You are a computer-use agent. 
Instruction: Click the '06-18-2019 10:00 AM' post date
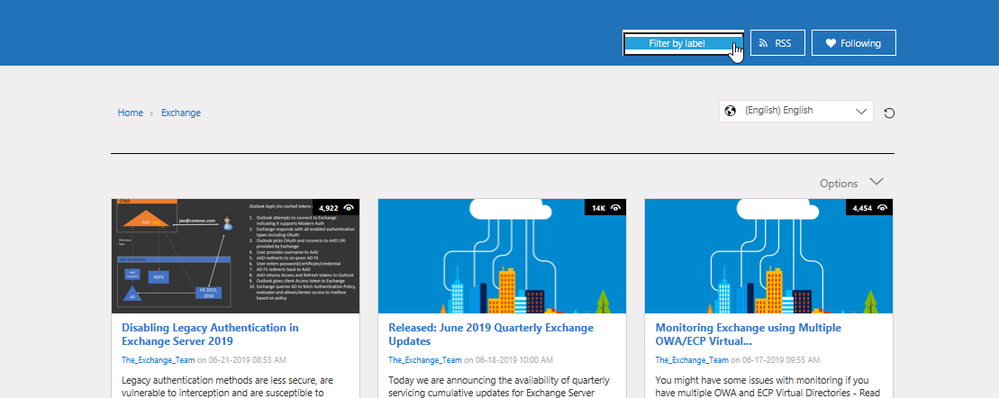[x=514, y=360]
